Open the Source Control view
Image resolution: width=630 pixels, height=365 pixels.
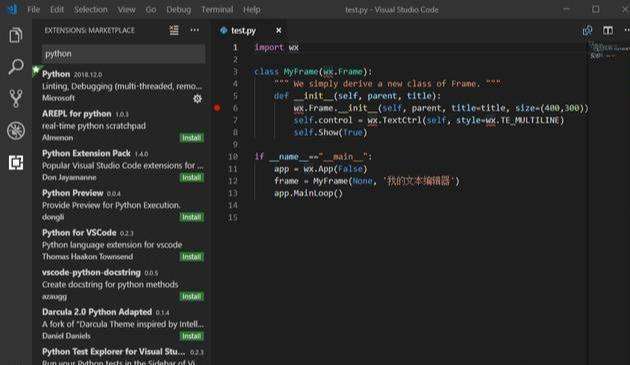[16, 98]
